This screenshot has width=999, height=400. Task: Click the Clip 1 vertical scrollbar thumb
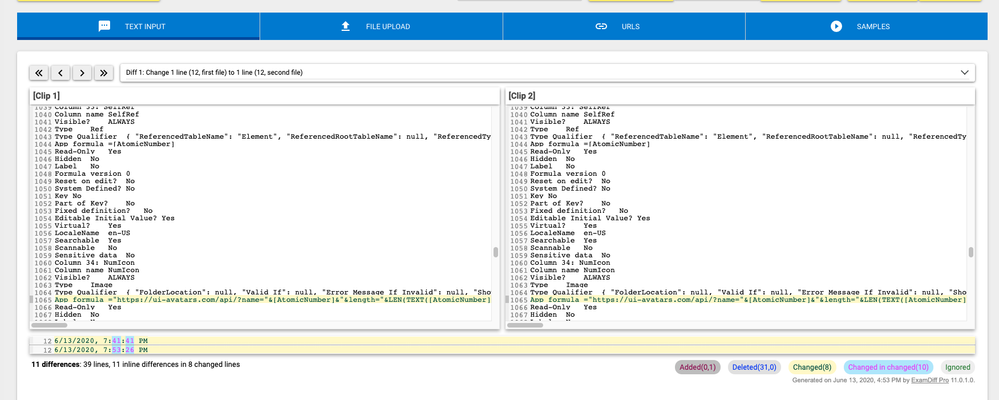tap(496, 252)
